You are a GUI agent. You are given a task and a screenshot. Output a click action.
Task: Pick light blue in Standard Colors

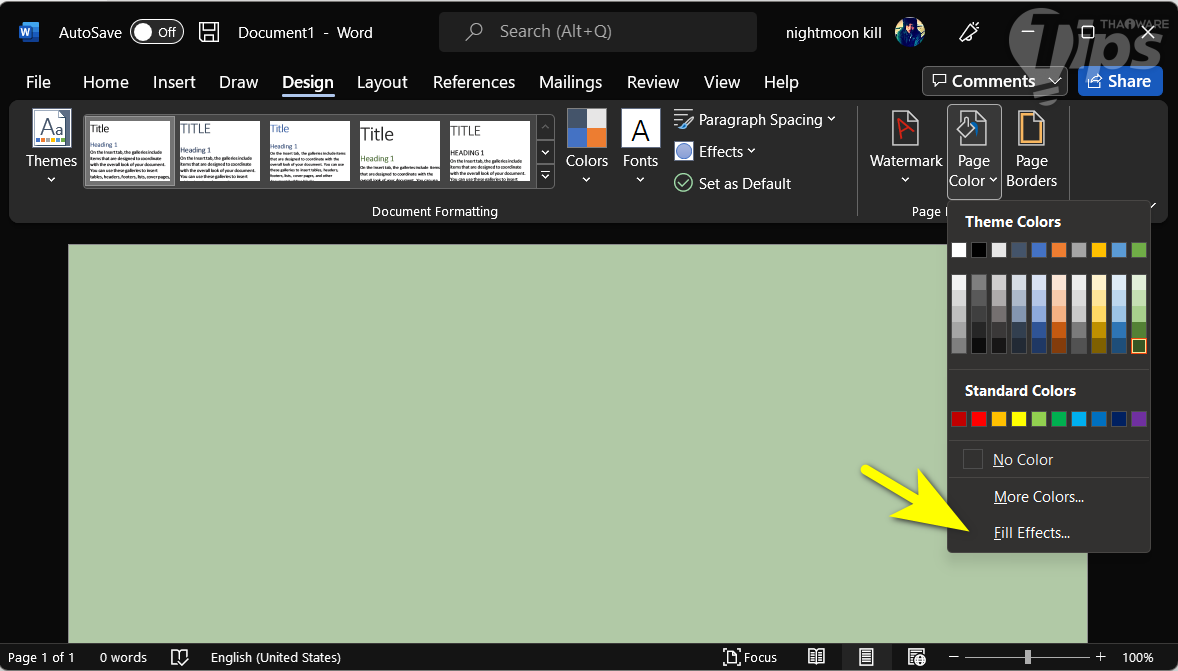click(x=1079, y=419)
